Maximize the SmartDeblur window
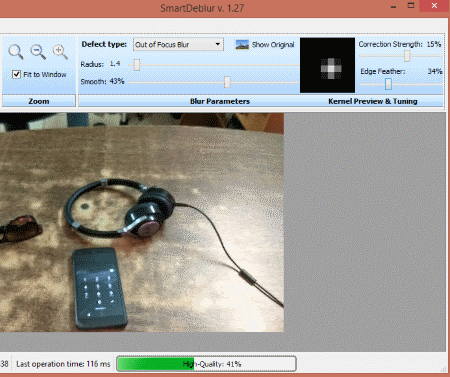Image resolution: width=450 pixels, height=377 pixels. point(411,5)
